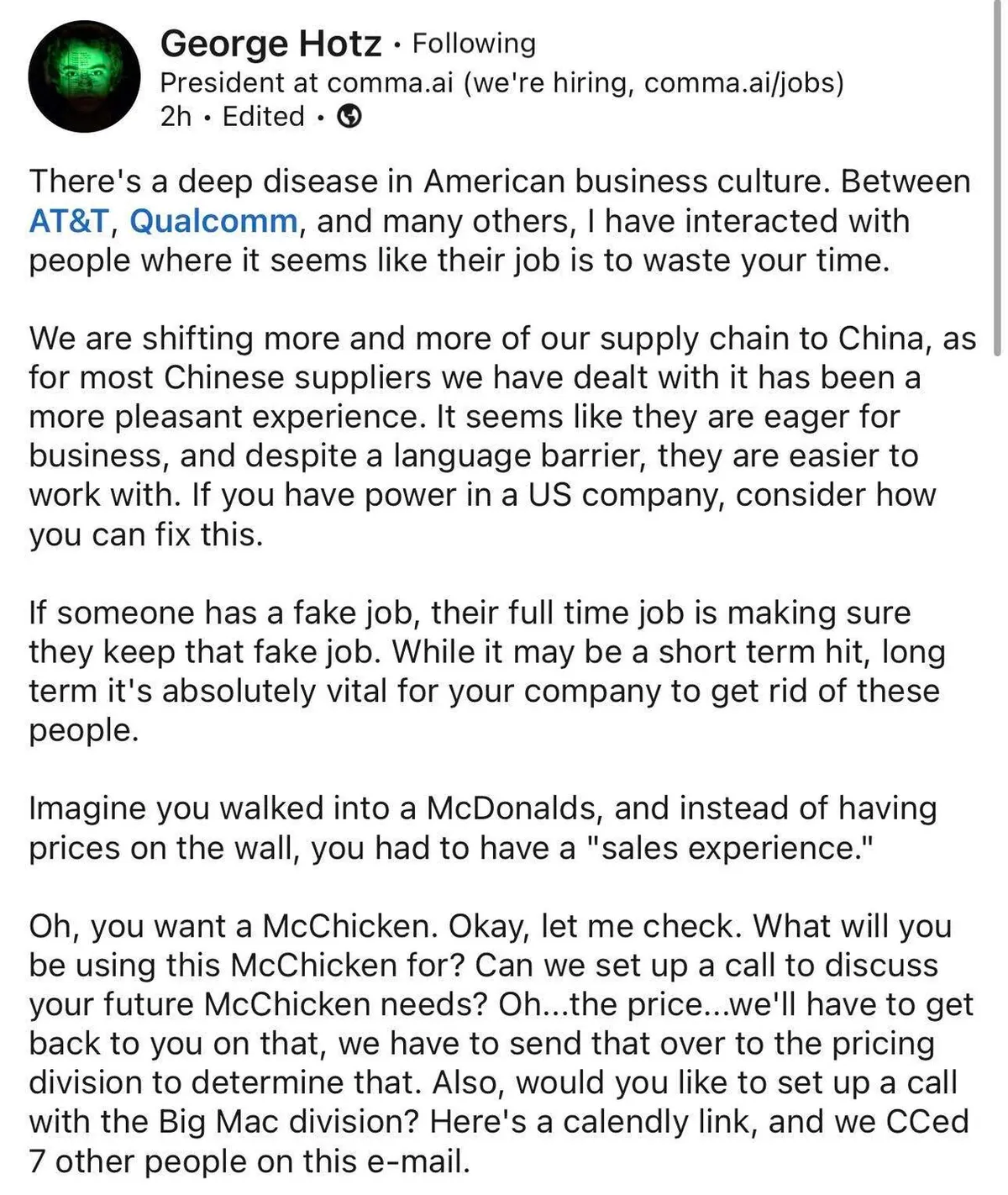Click the 2h post timestamp

coord(176,116)
